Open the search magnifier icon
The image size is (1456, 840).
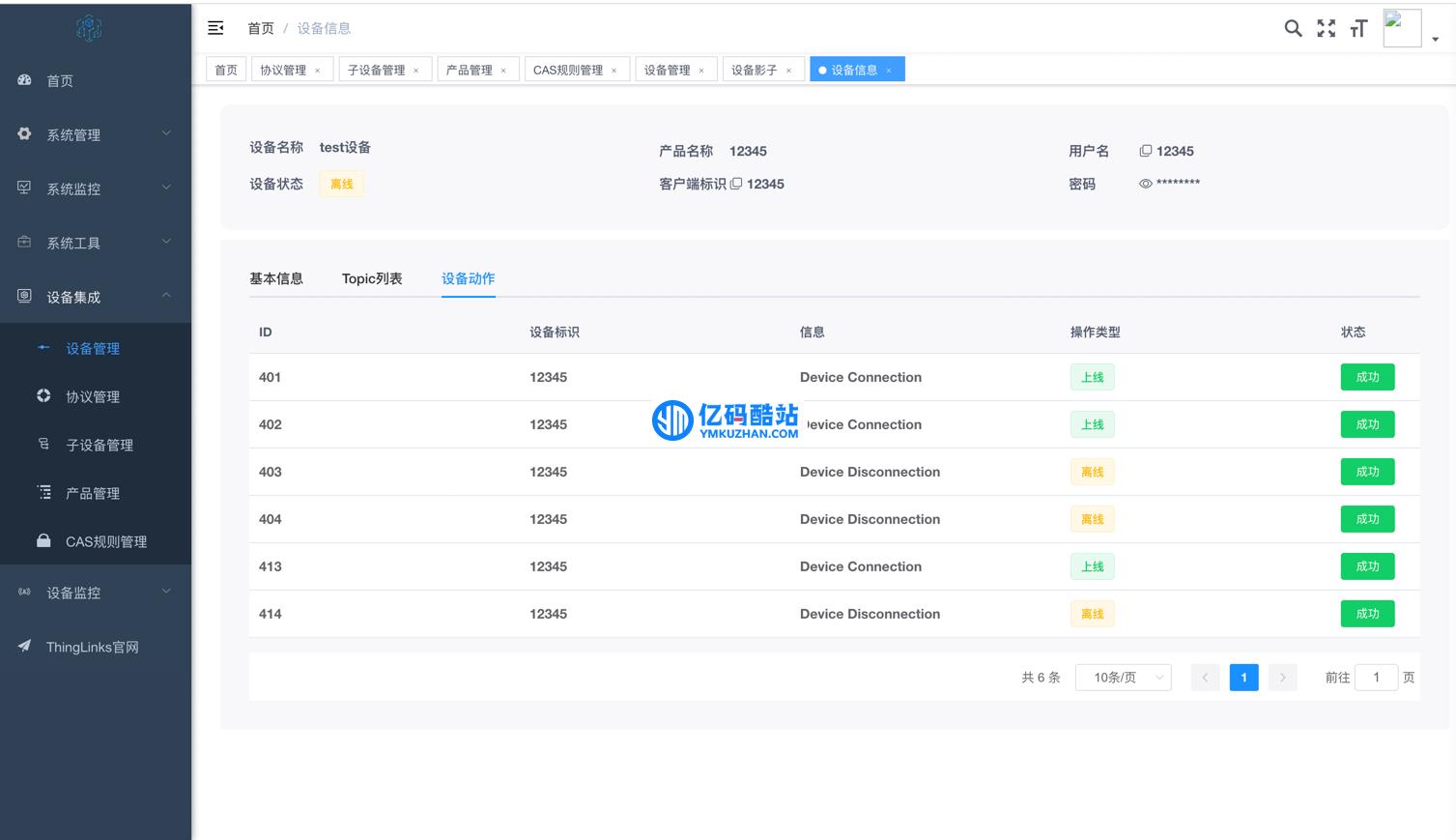pyautogui.click(x=1293, y=28)
